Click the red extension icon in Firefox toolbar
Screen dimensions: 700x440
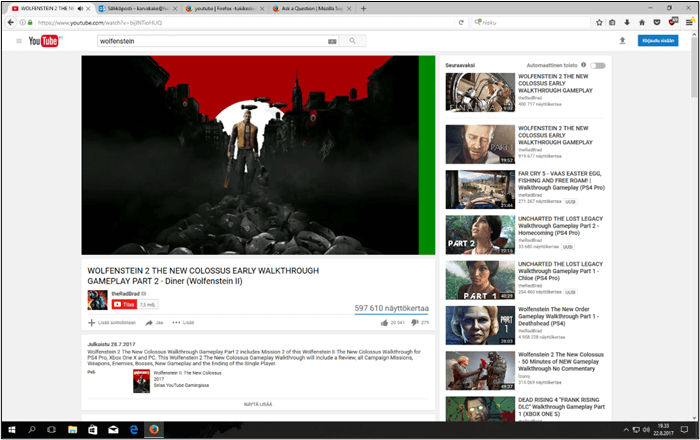point(673,21)
